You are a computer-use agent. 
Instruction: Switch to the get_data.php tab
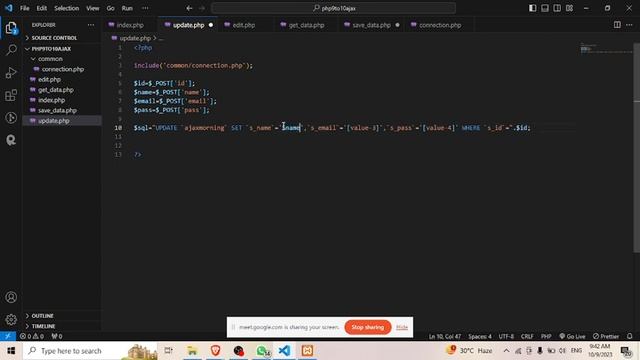click(x=306, y=25)
